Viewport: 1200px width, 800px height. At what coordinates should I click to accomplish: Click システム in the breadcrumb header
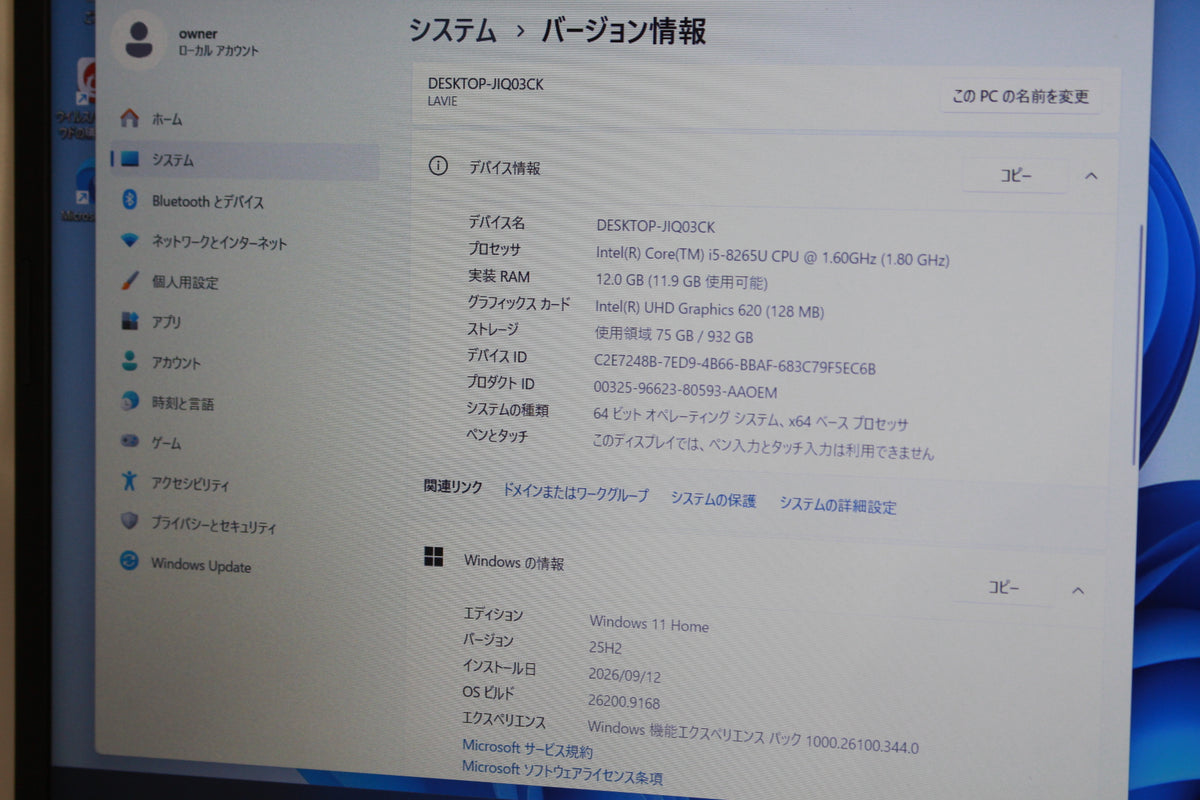click(453, 30)
